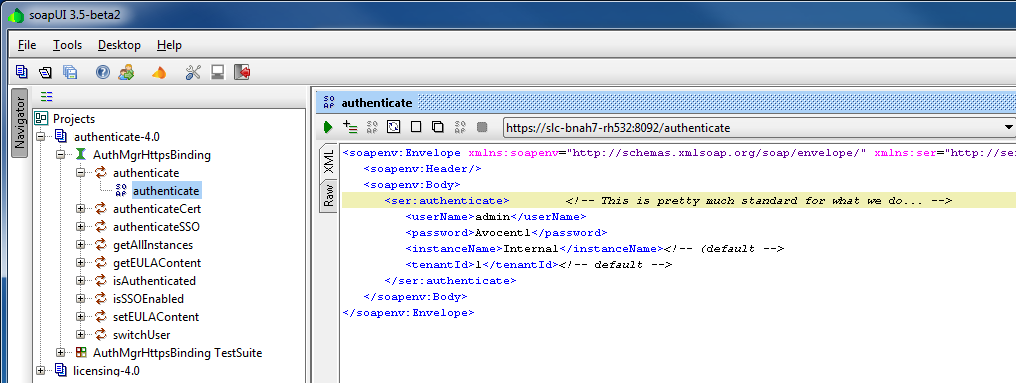Image resolution: width=1016 pixels, height=383 pixels.
Task: Click the green AuthMgrHttpsBinding interface icon
Action: click(80, 155)
